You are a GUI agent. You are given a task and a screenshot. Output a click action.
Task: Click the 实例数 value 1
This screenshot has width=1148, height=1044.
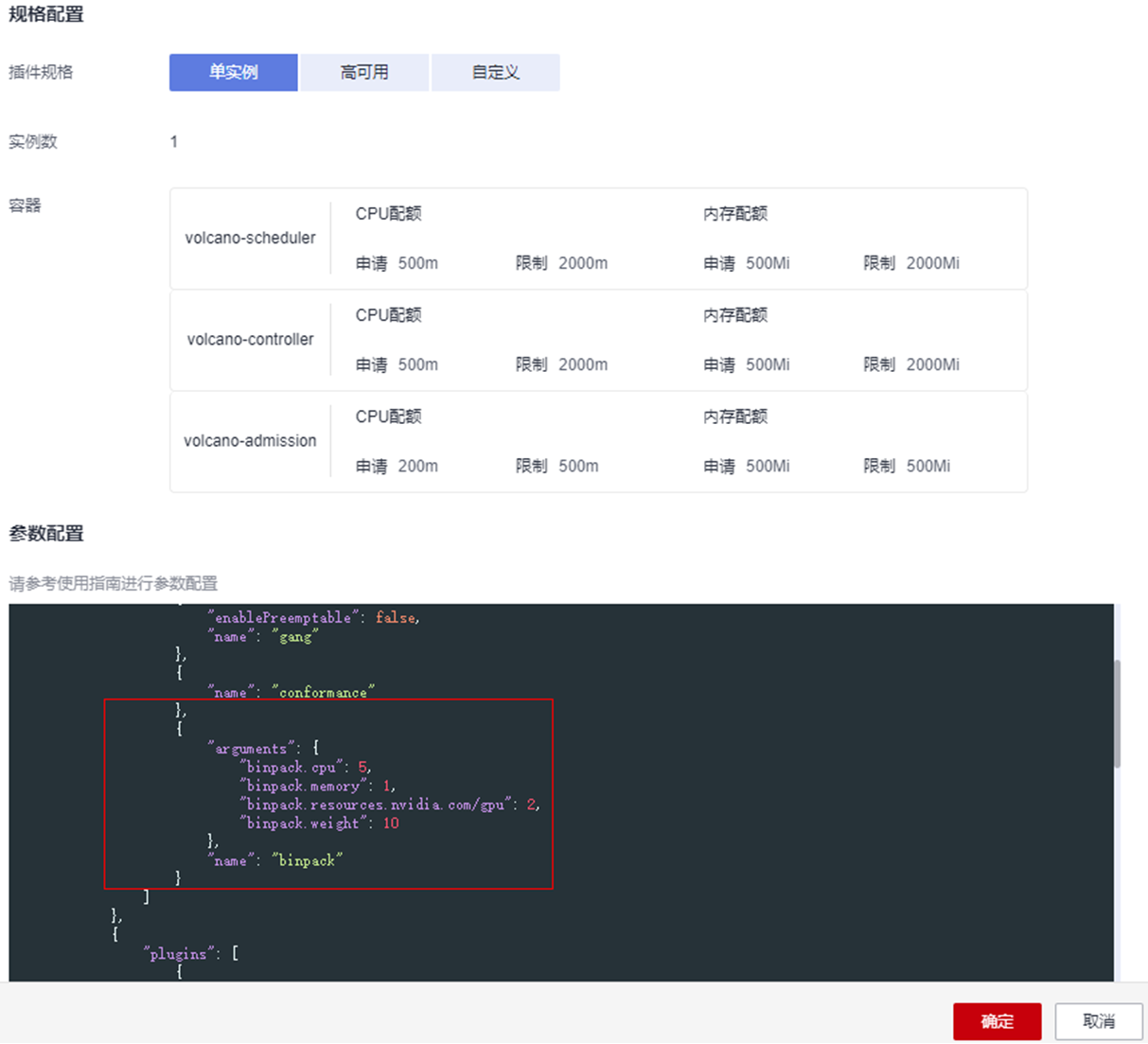pos(174,142)
